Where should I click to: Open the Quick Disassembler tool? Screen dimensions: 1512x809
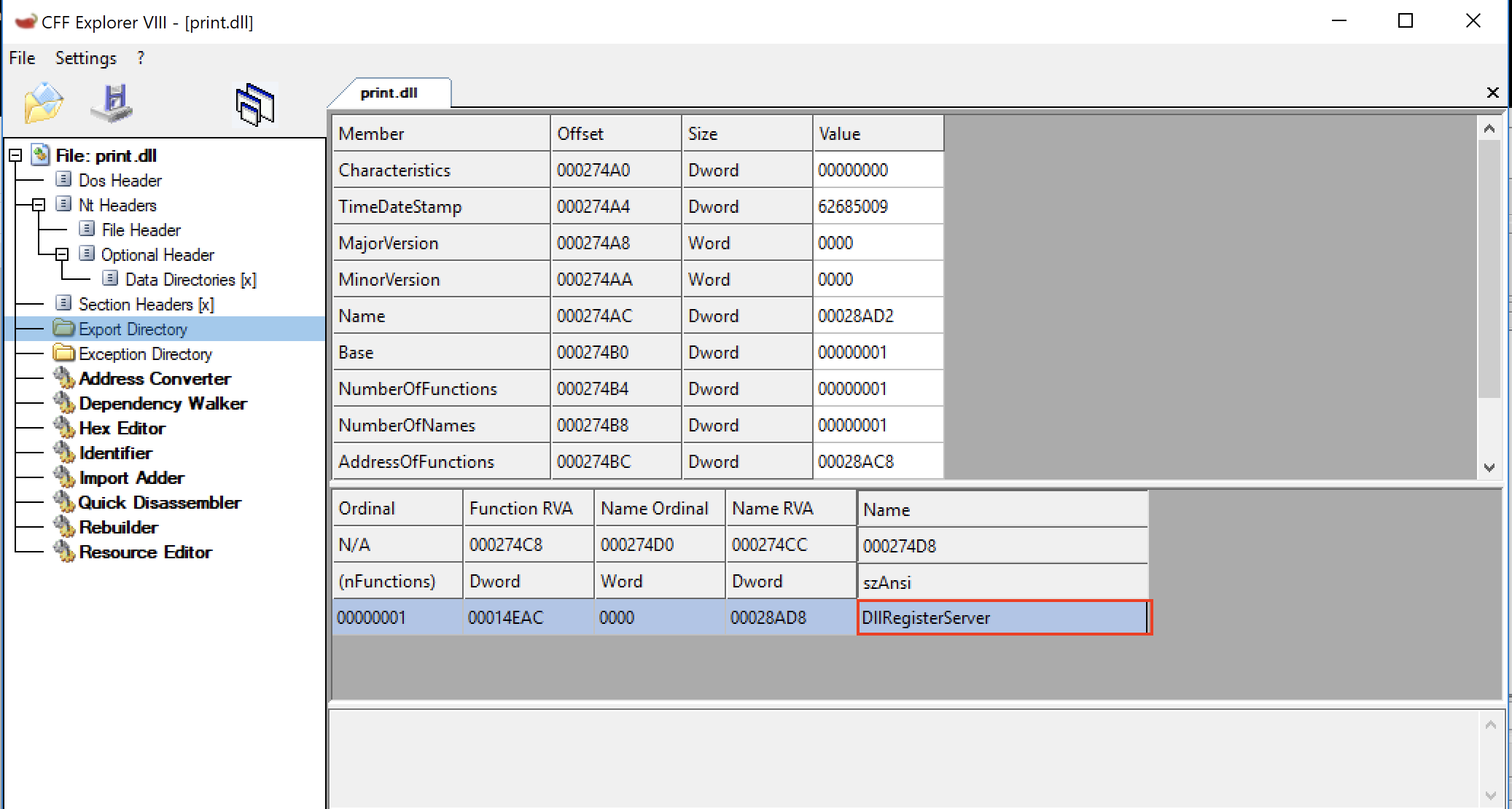[160, 502]
